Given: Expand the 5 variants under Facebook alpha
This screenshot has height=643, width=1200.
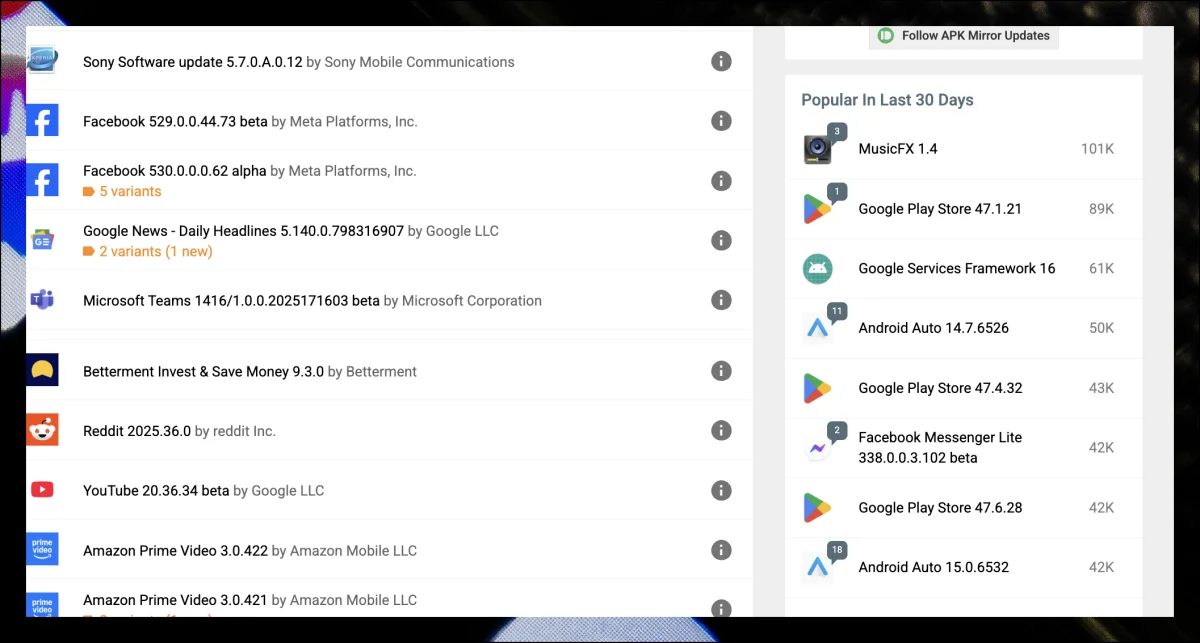Looking at the screenshot, I should 129,191.
